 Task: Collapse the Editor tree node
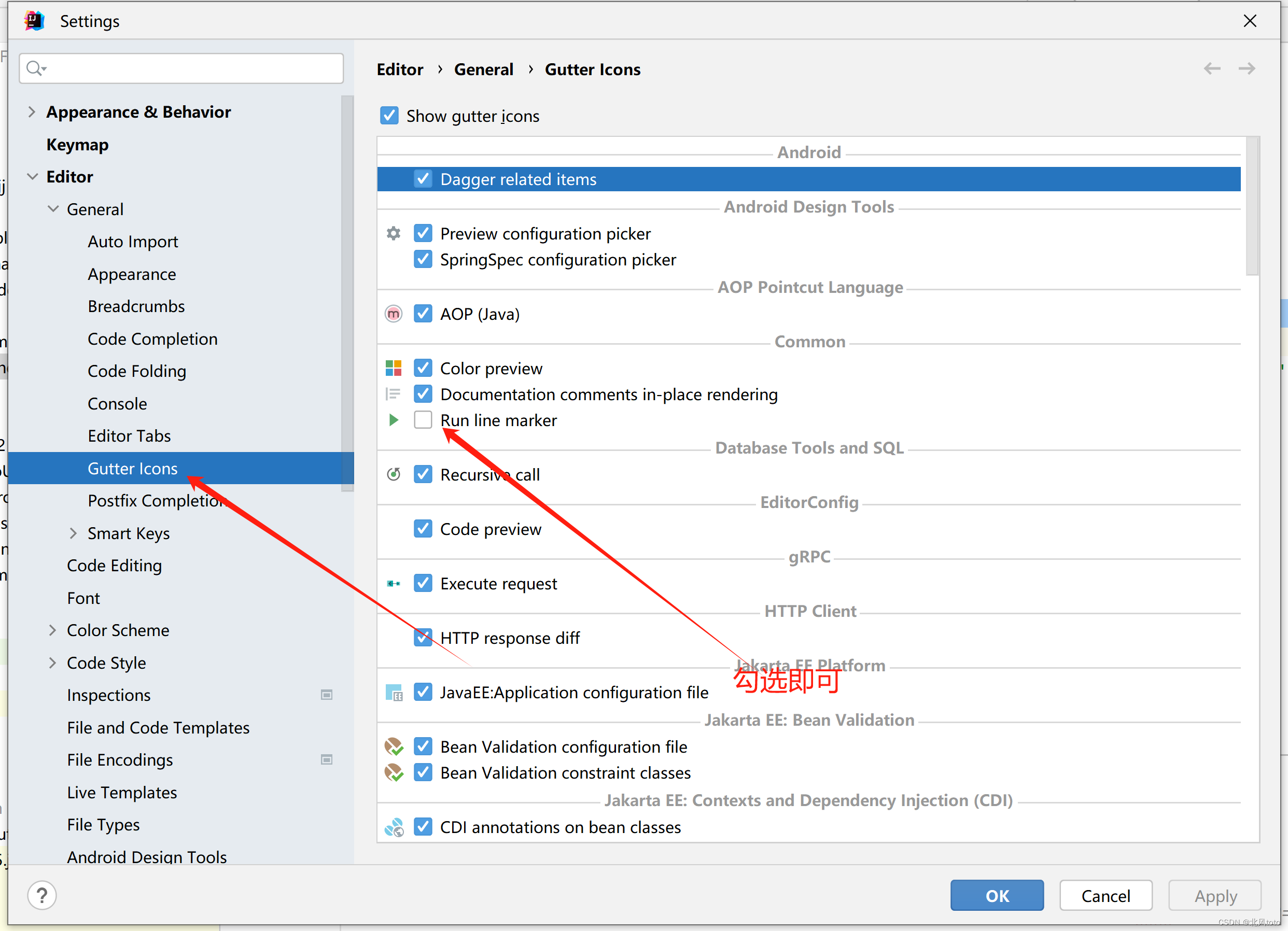coord(32,177)
